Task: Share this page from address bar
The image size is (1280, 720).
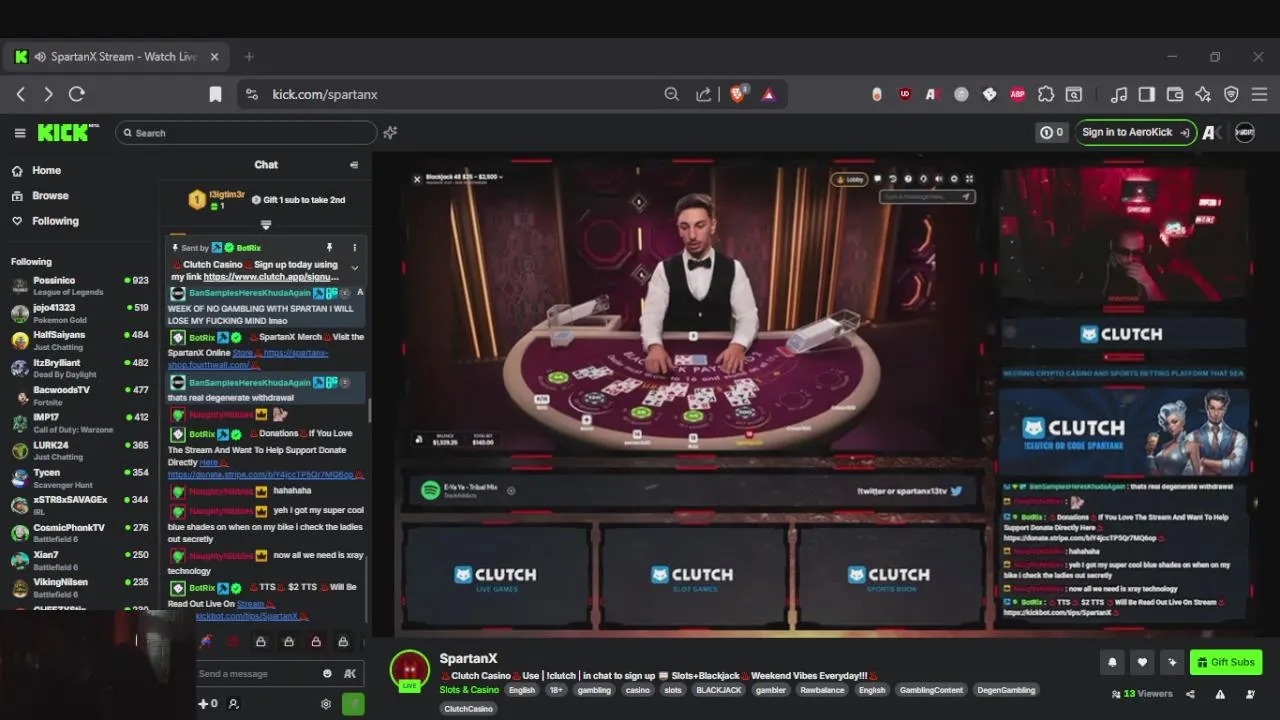Action: pos(703,94)
